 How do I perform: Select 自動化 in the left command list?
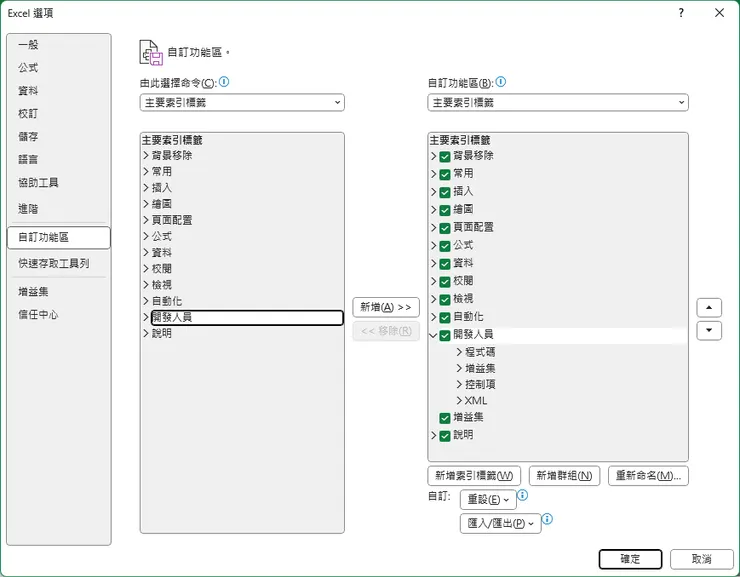[167, 301]
